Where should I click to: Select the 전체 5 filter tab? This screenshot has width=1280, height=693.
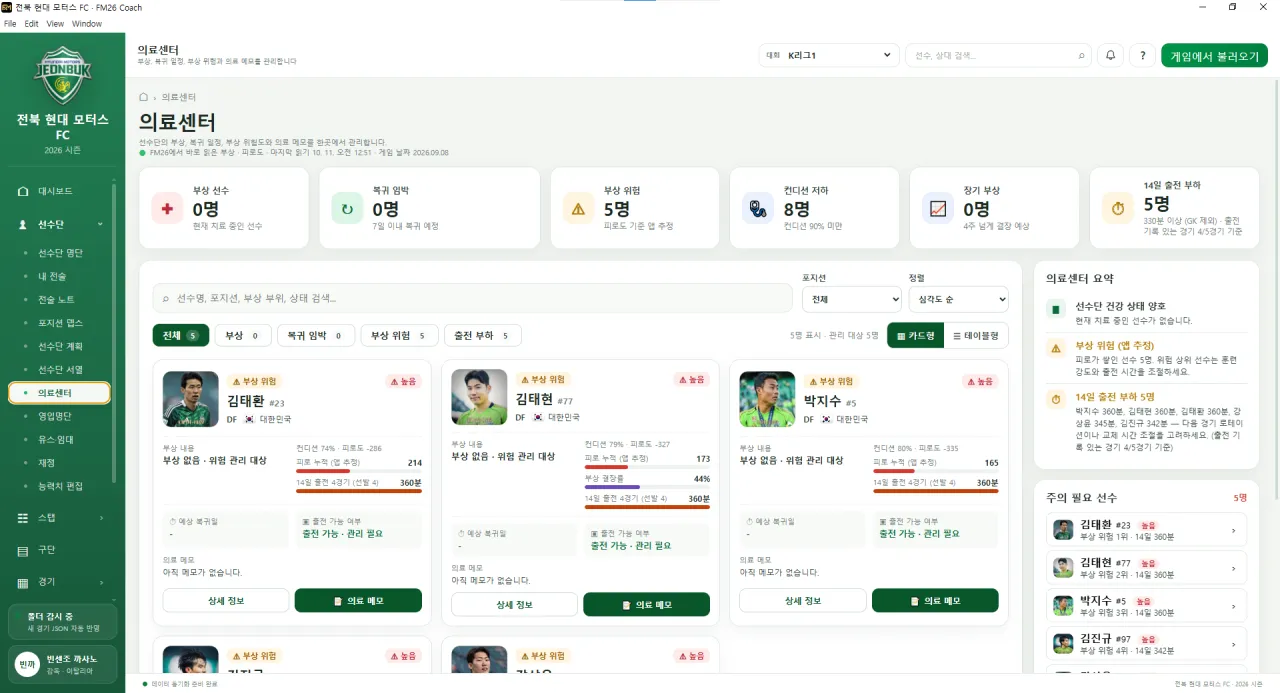(x=181, y=336)
